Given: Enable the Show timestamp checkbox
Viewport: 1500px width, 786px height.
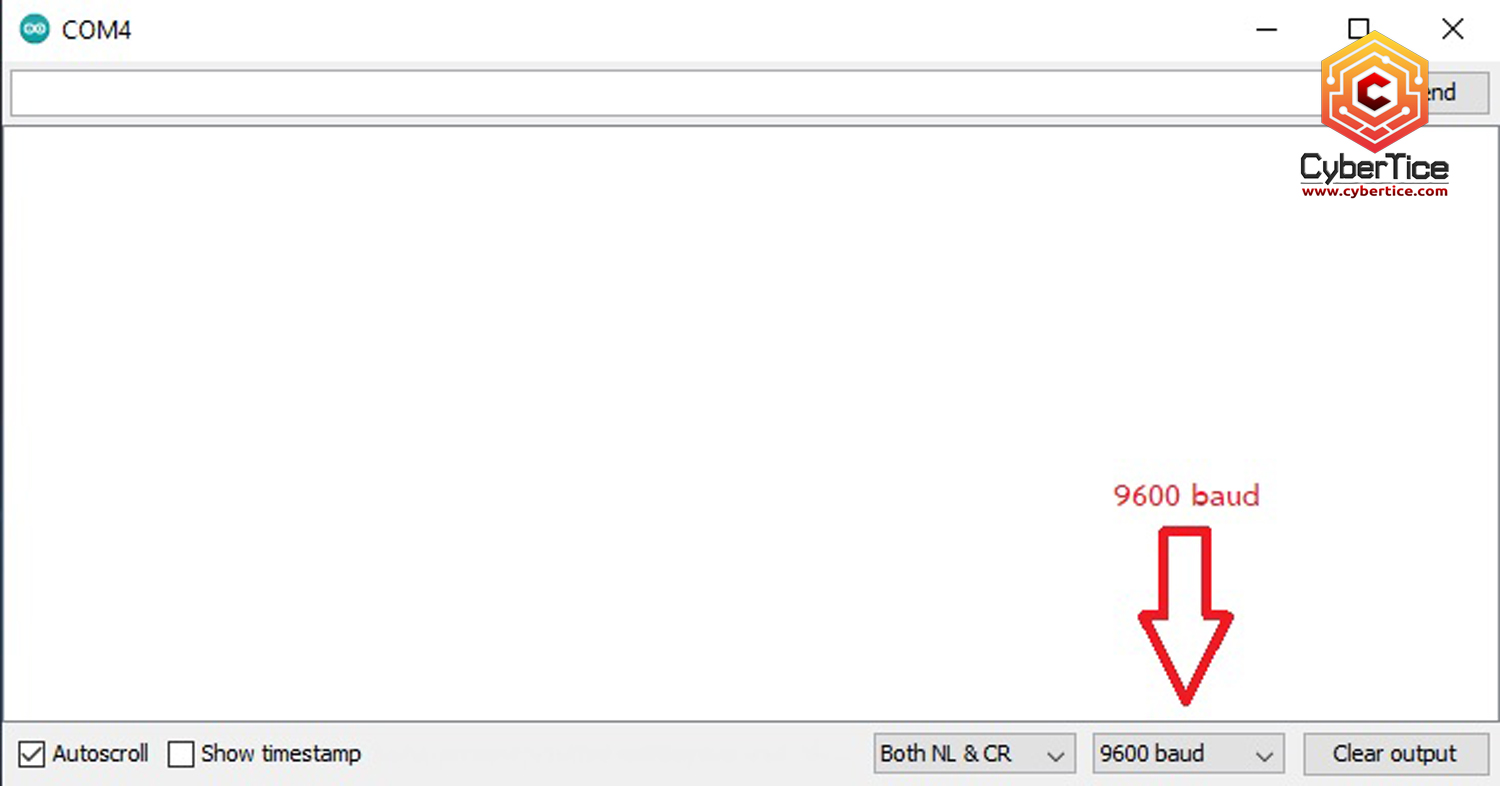Looking at the screenshot, I should pos(181,754).
